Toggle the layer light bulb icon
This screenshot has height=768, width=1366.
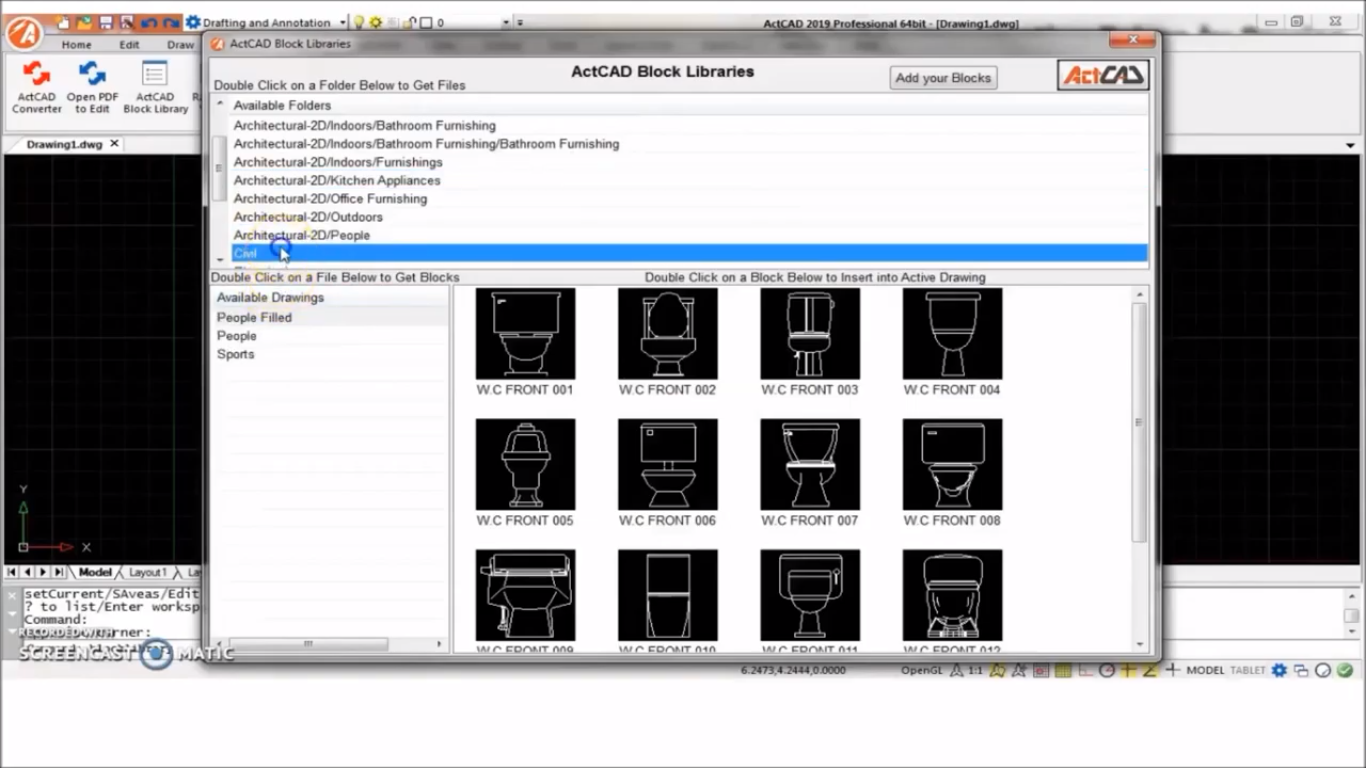click(x=359, y=22)
